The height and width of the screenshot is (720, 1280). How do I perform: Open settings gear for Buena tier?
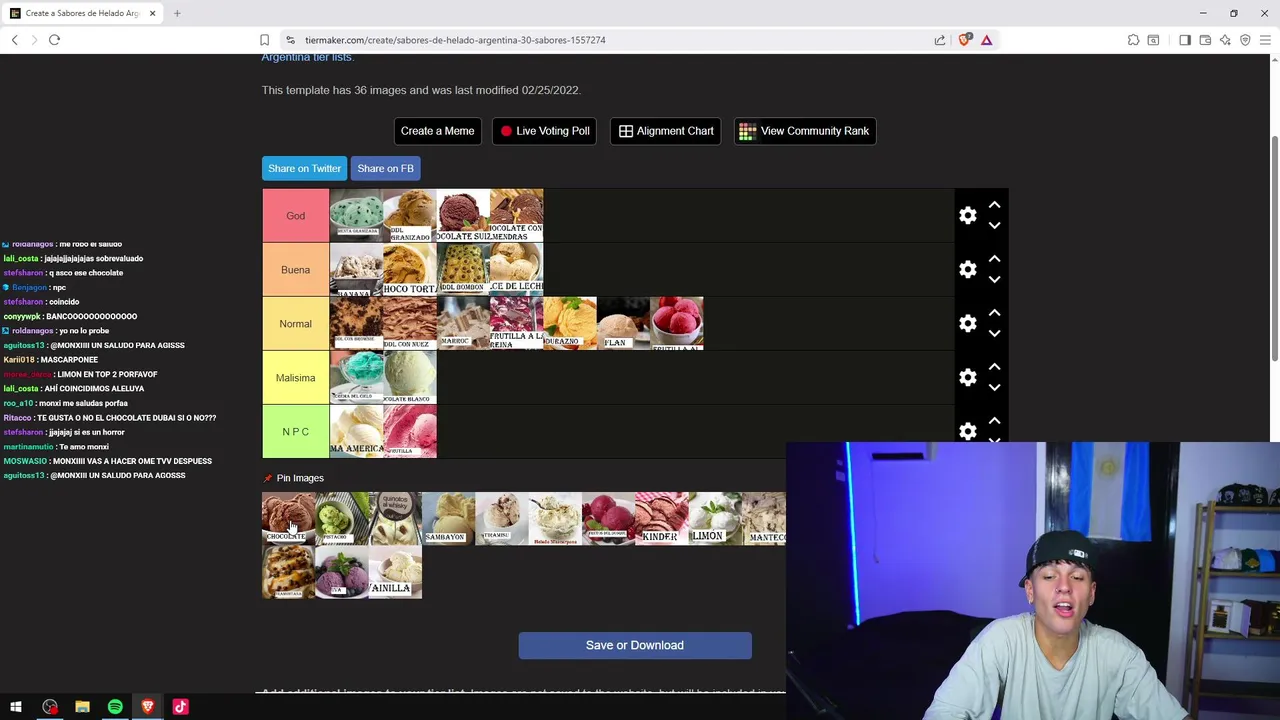click(x=968, y=270)
